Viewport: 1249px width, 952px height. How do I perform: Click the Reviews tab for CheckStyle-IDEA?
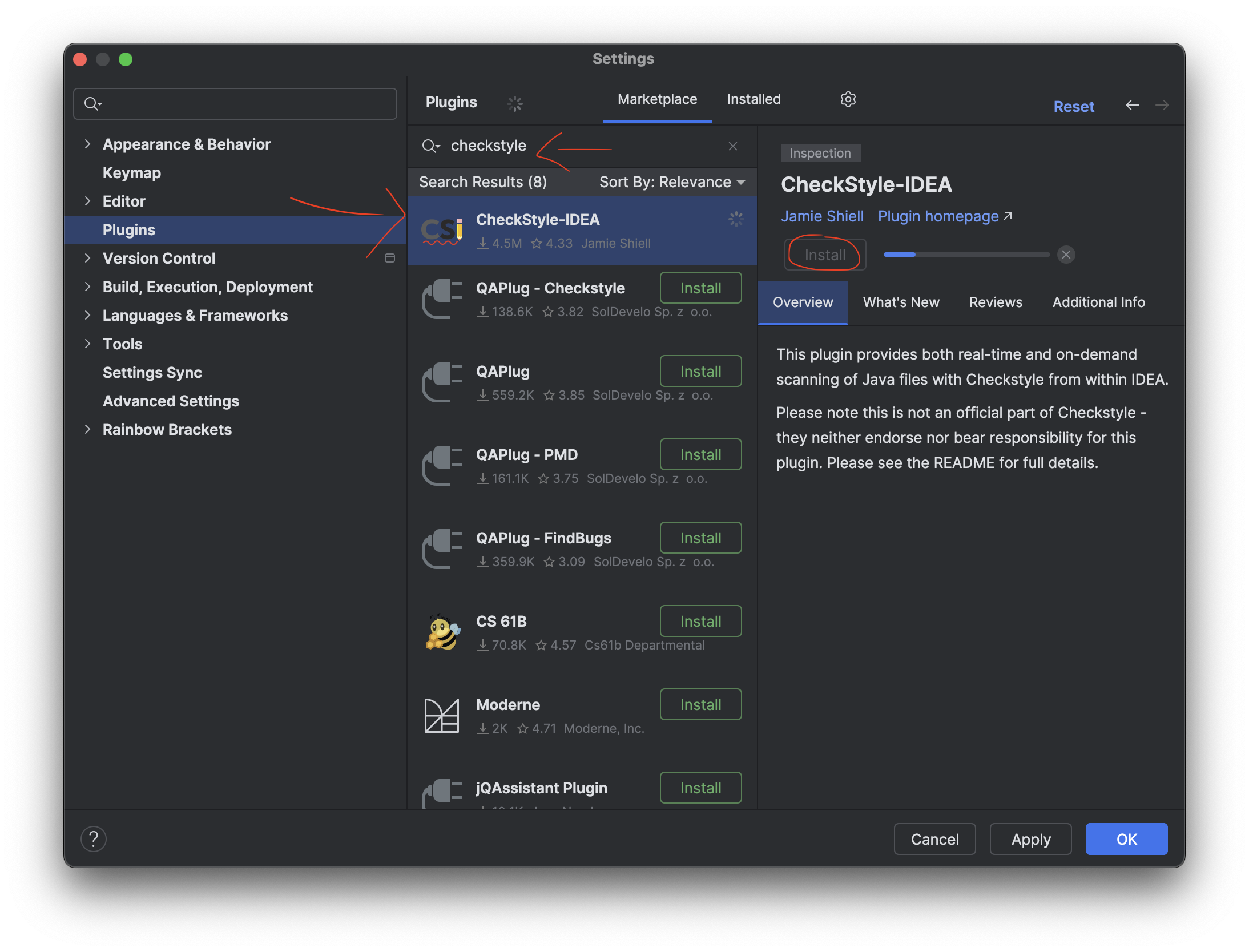click(x=995, y=301)
